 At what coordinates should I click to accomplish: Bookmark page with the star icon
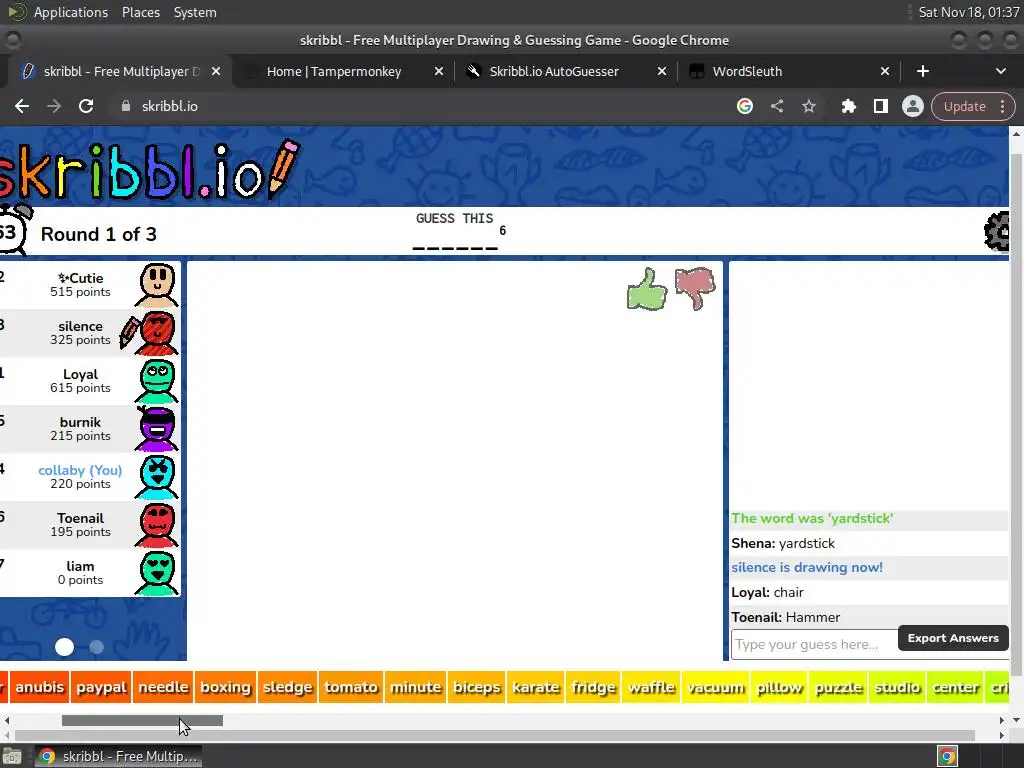point(809,106)
